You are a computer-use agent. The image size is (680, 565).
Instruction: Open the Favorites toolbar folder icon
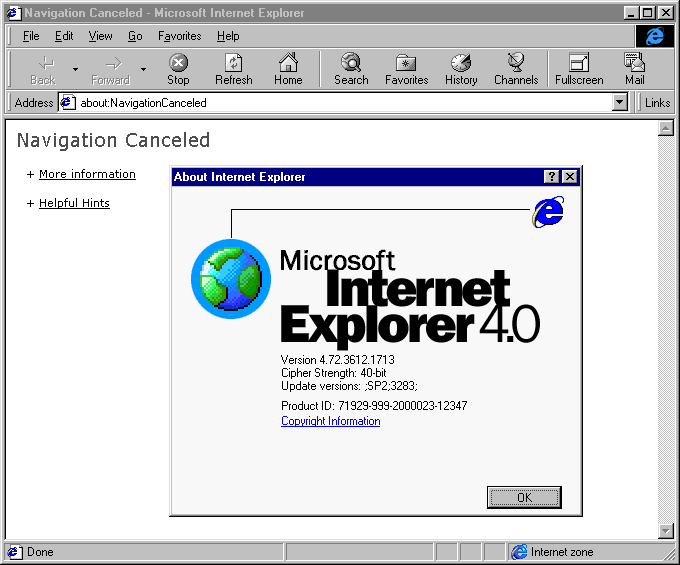(x=406, y=63)
